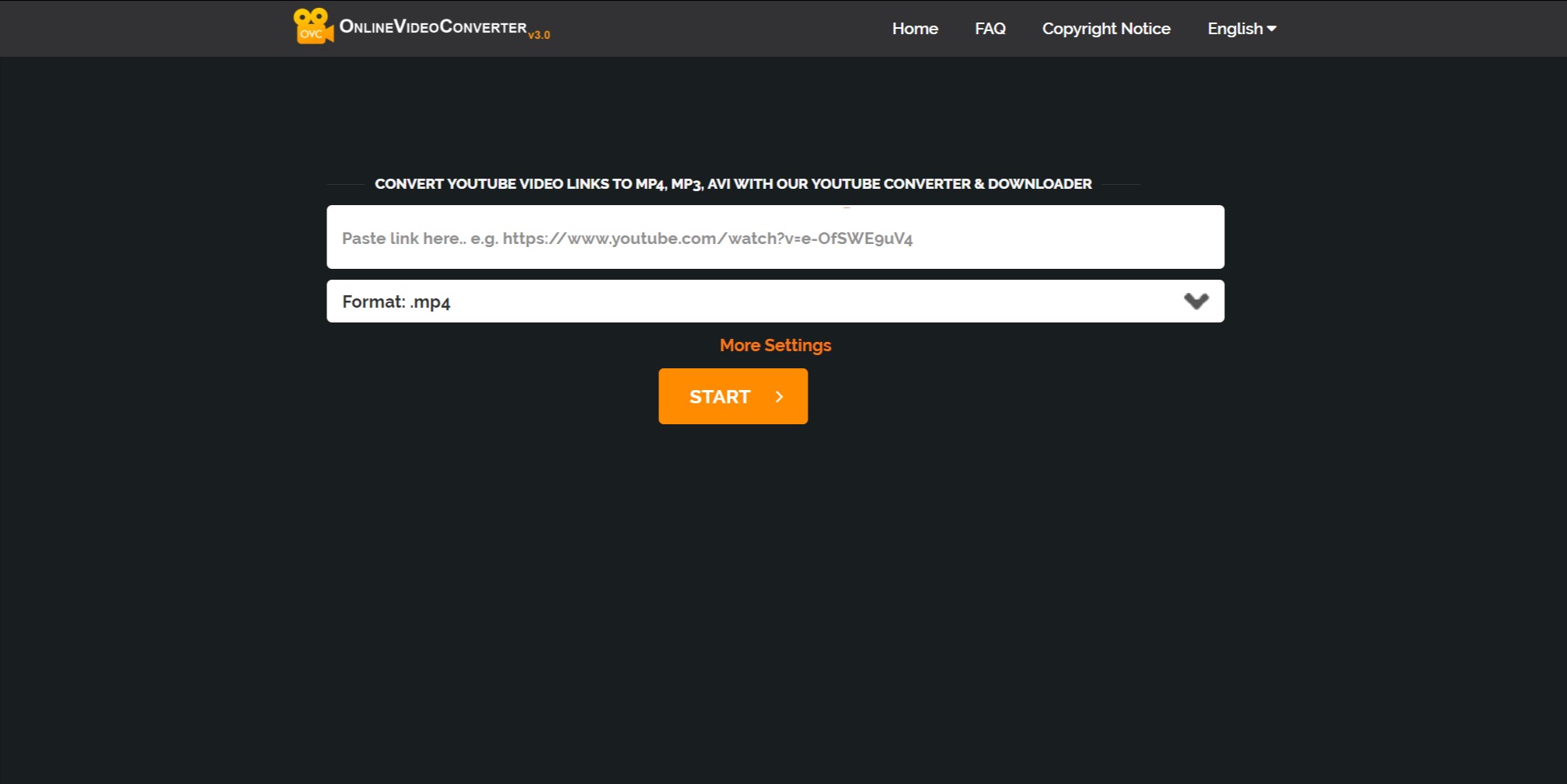Click the YouTube converter heading text
The width and height of the screenshot is (1567, 784).
pyautogui.click(x=733, y=184)
